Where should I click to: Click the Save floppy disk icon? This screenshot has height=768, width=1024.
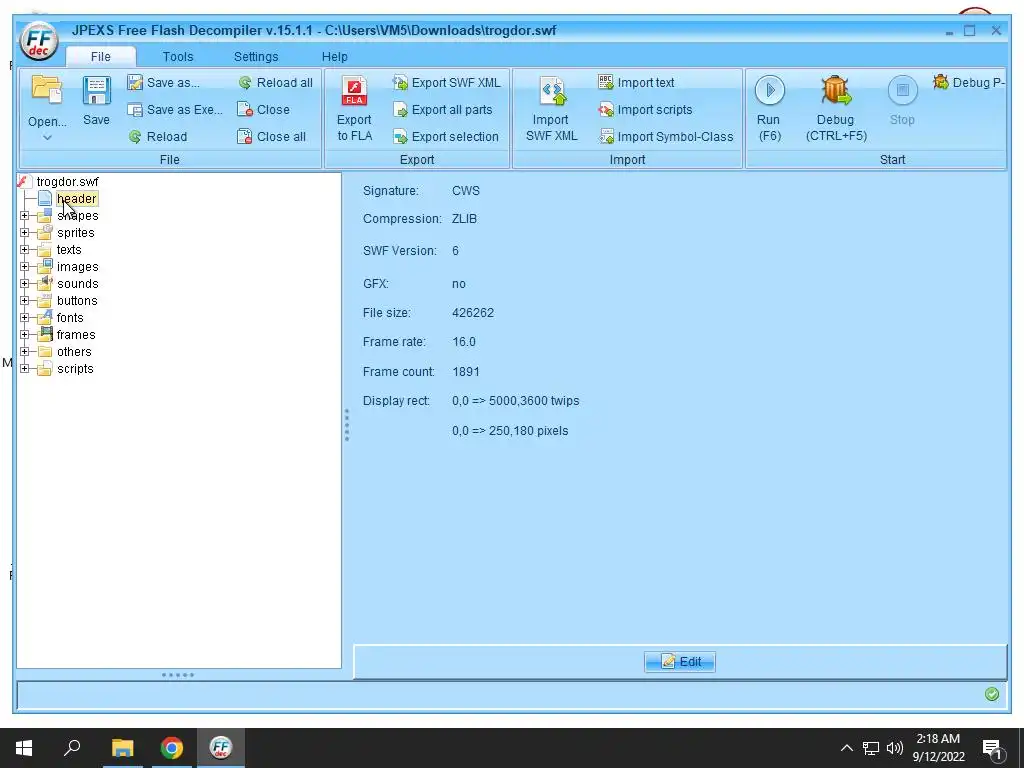[x=96, y=91]
